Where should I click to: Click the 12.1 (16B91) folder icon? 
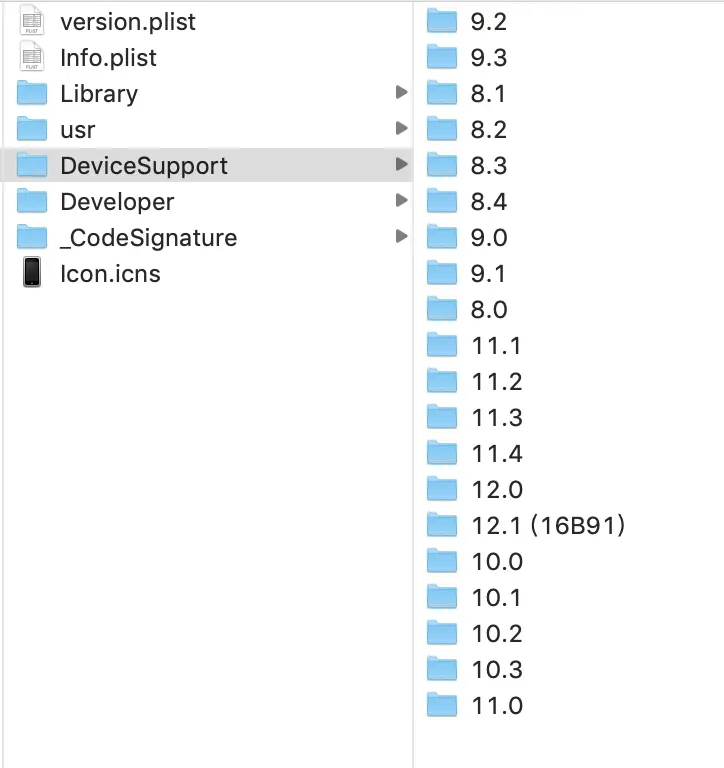click(x=441, y=525)
